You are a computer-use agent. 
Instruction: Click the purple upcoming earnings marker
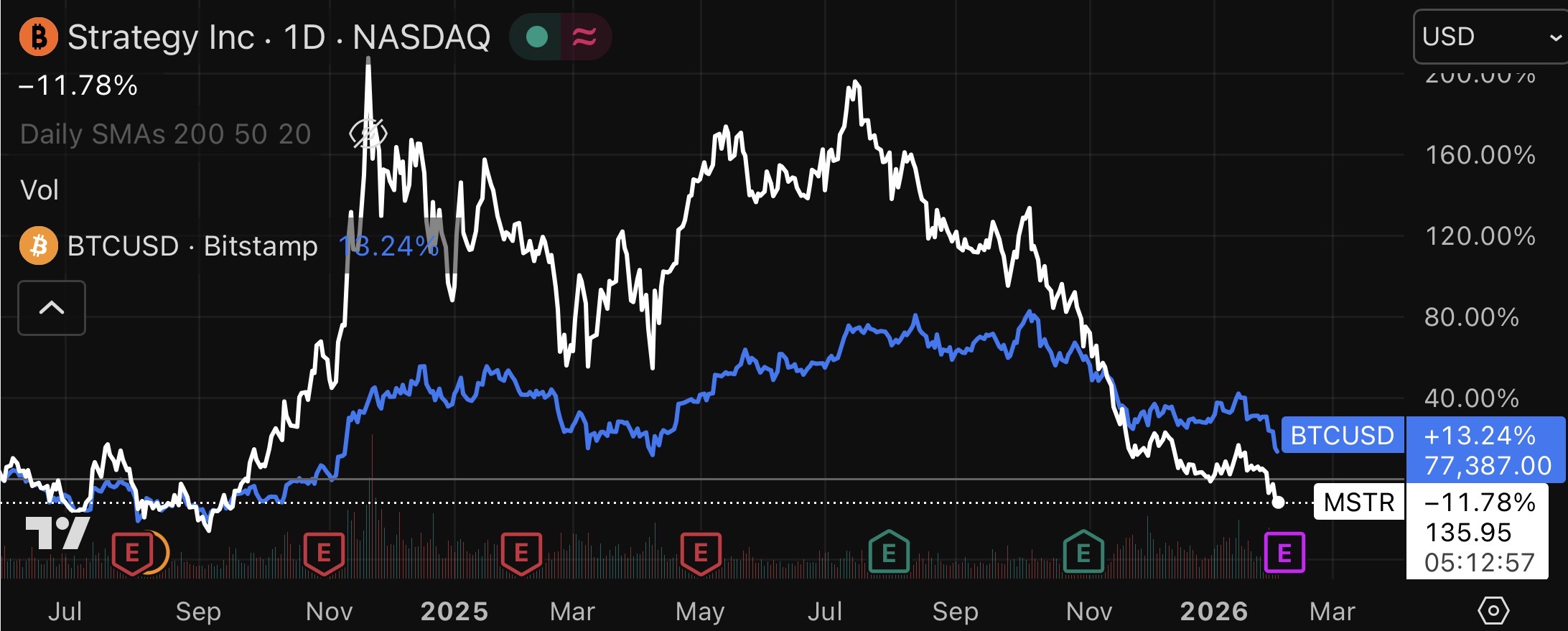tap(1284, 553)
